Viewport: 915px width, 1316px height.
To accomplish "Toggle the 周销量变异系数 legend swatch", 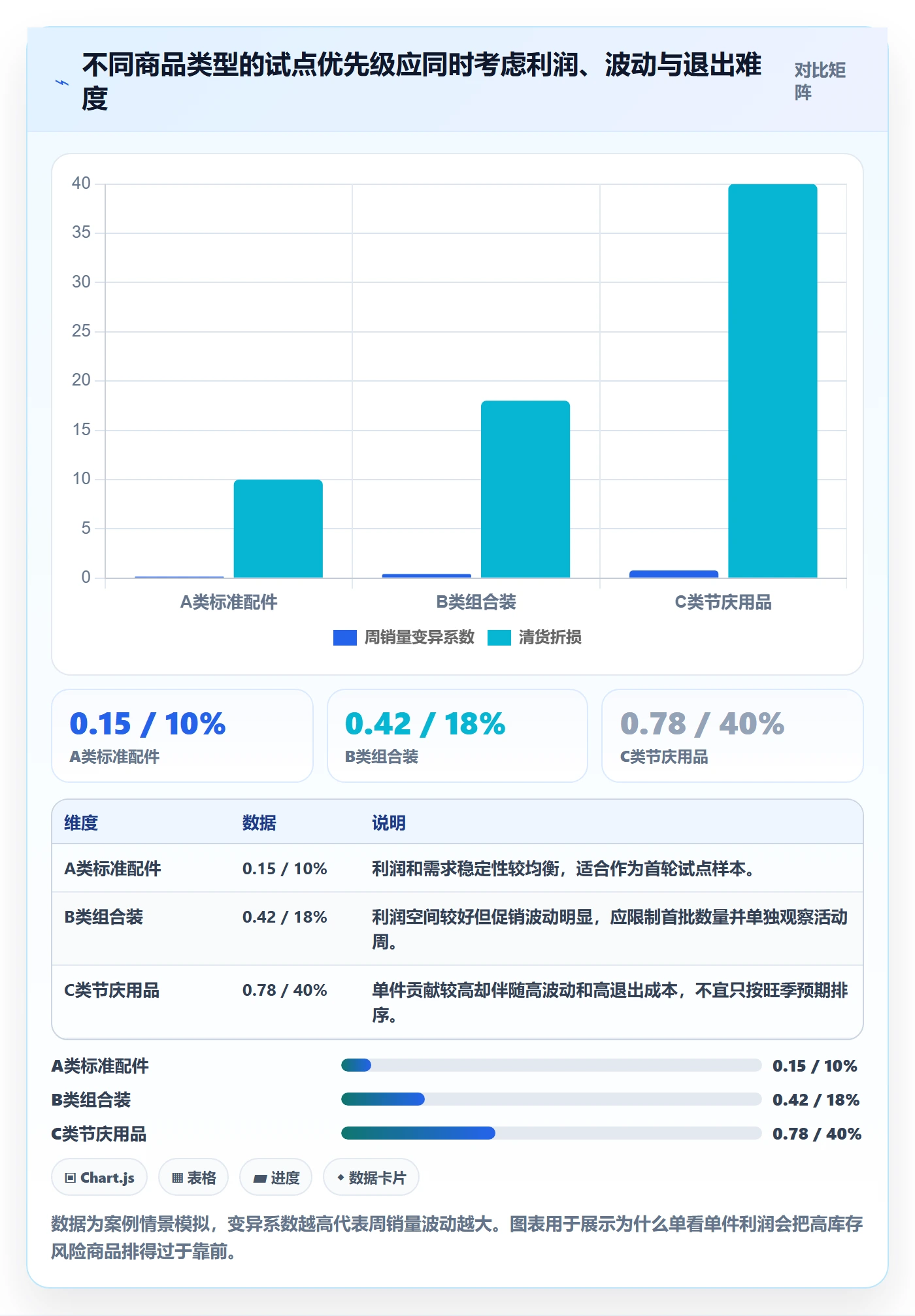I will (x=344, y=638).
